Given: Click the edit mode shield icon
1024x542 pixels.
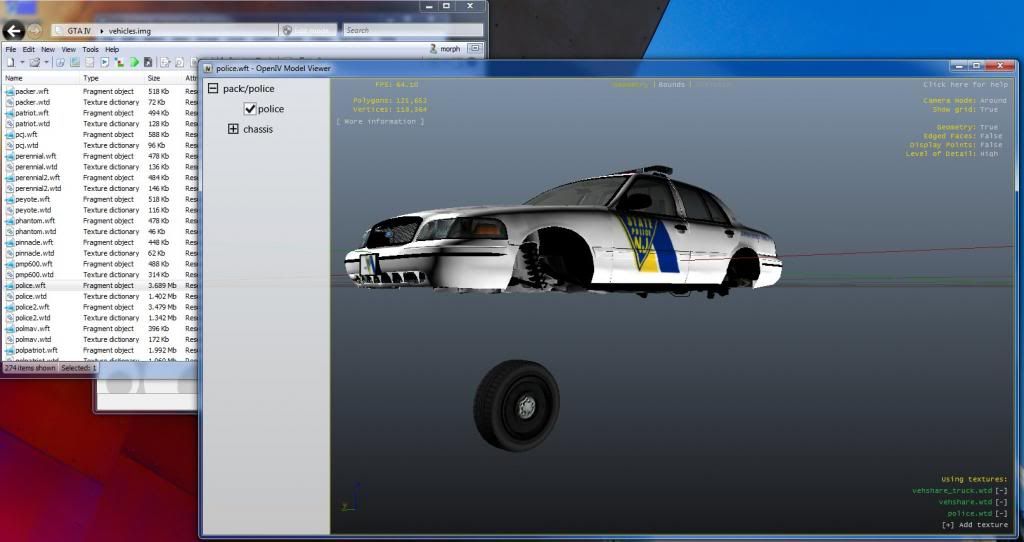Looking at the screenshot, I should click(287, 31).
